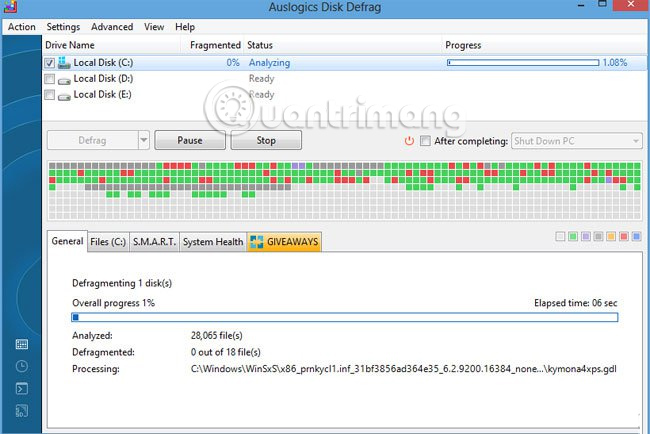Image resolution: width=650 pixels, height=434 pixels.
Task: Click the Overall progress 1% label
Action: (x=113, y=303)
